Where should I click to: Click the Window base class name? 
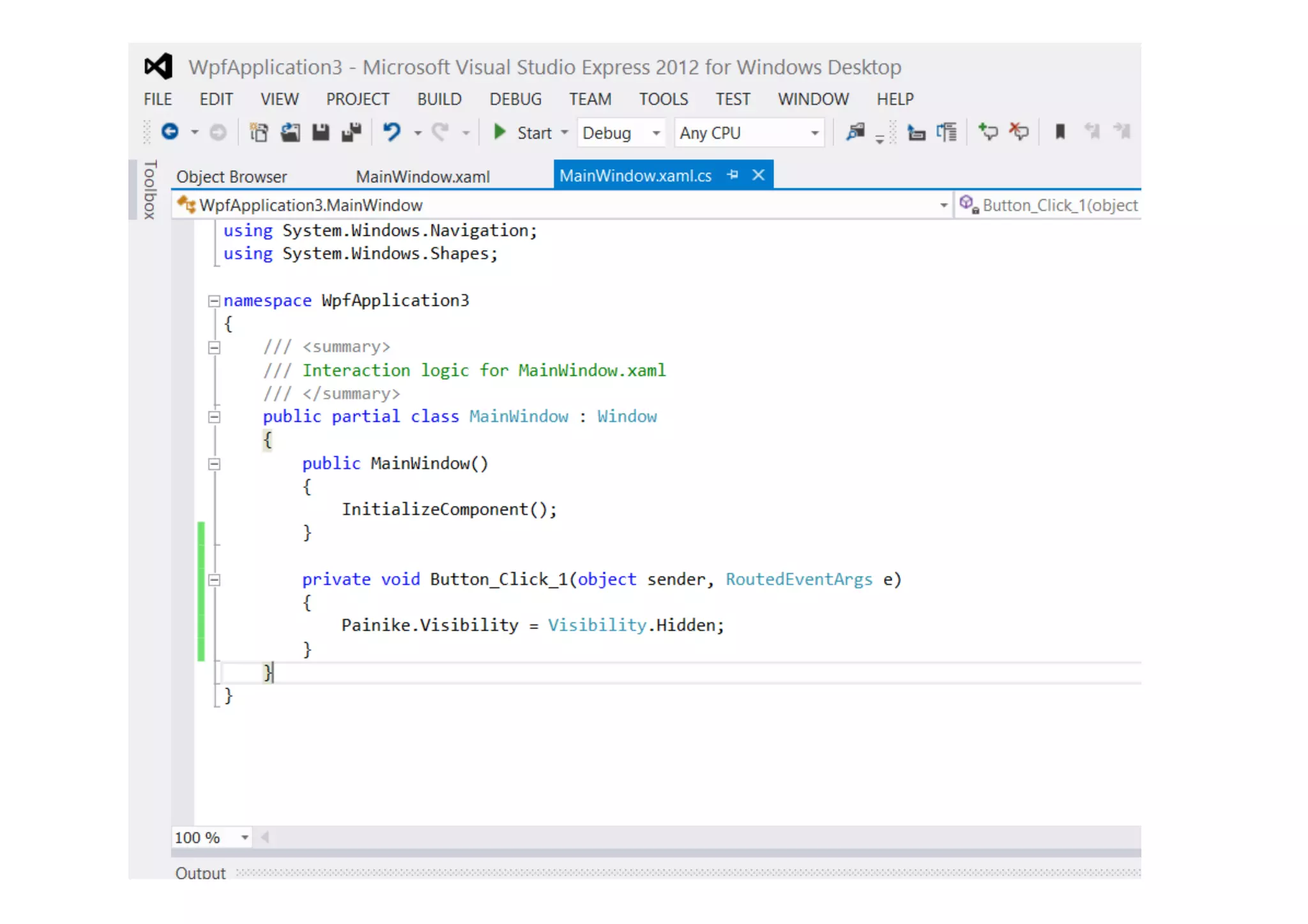(627, 416)
